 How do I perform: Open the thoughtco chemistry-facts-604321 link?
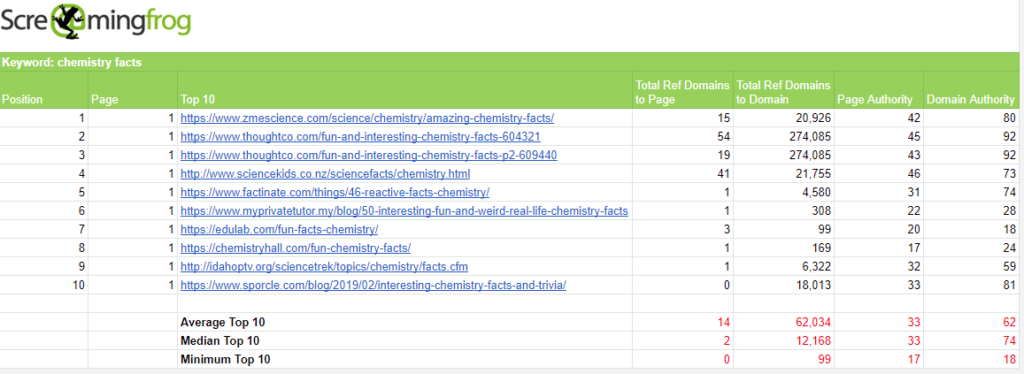tap(360, 136)
